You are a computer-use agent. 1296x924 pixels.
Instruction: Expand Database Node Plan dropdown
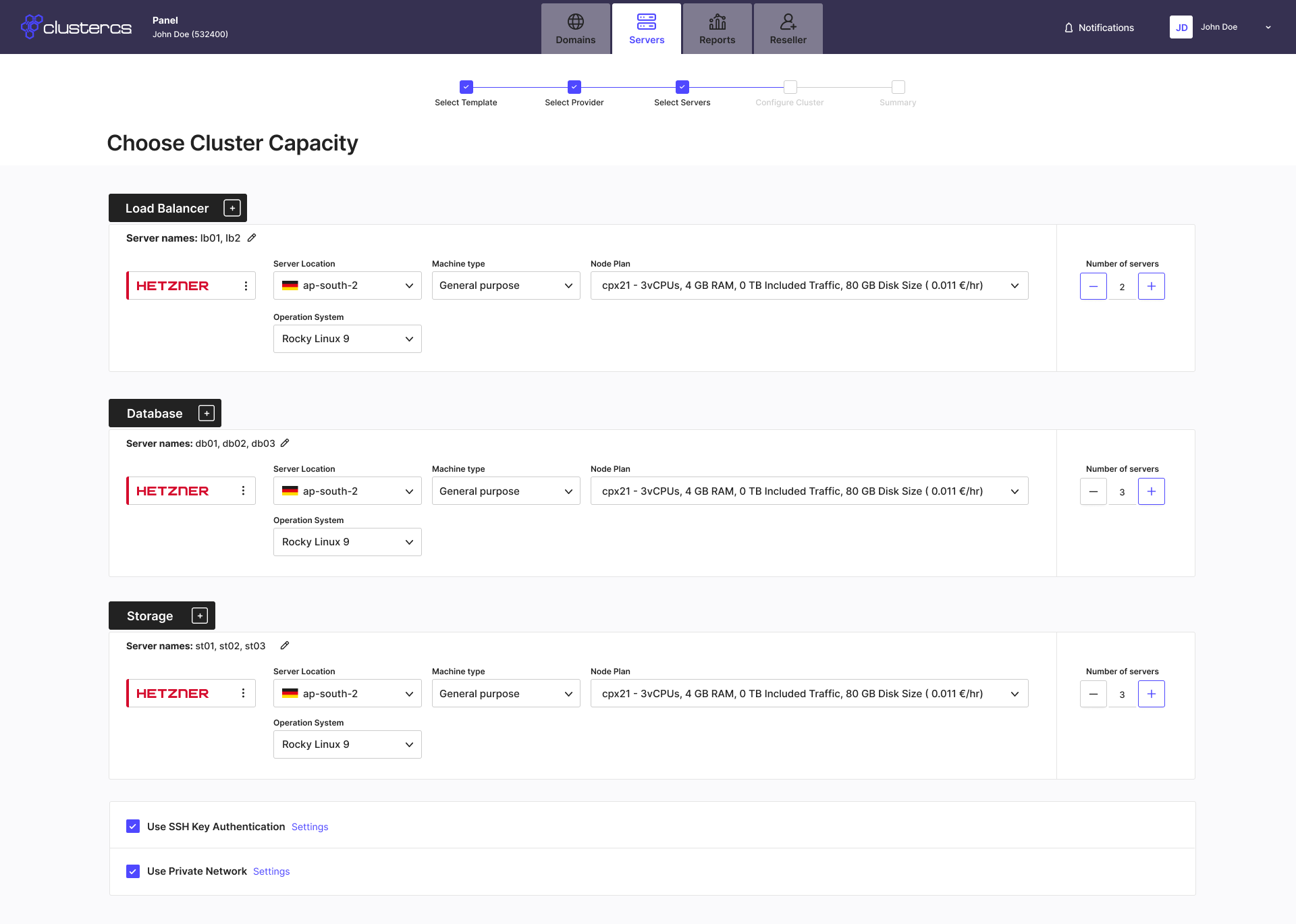click(x=809, y=491)
